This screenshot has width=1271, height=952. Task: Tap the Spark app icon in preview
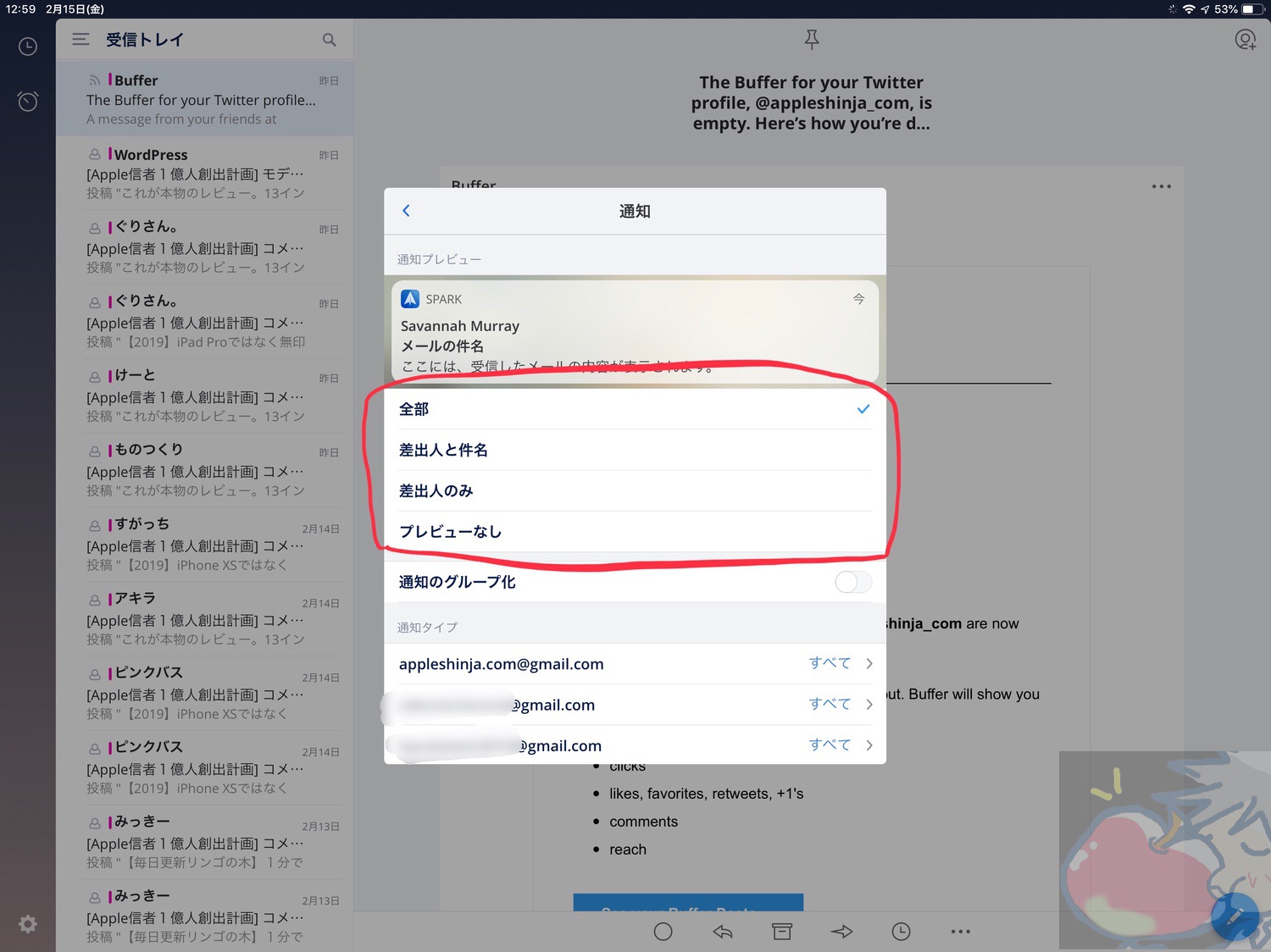(x=410, y=299)
